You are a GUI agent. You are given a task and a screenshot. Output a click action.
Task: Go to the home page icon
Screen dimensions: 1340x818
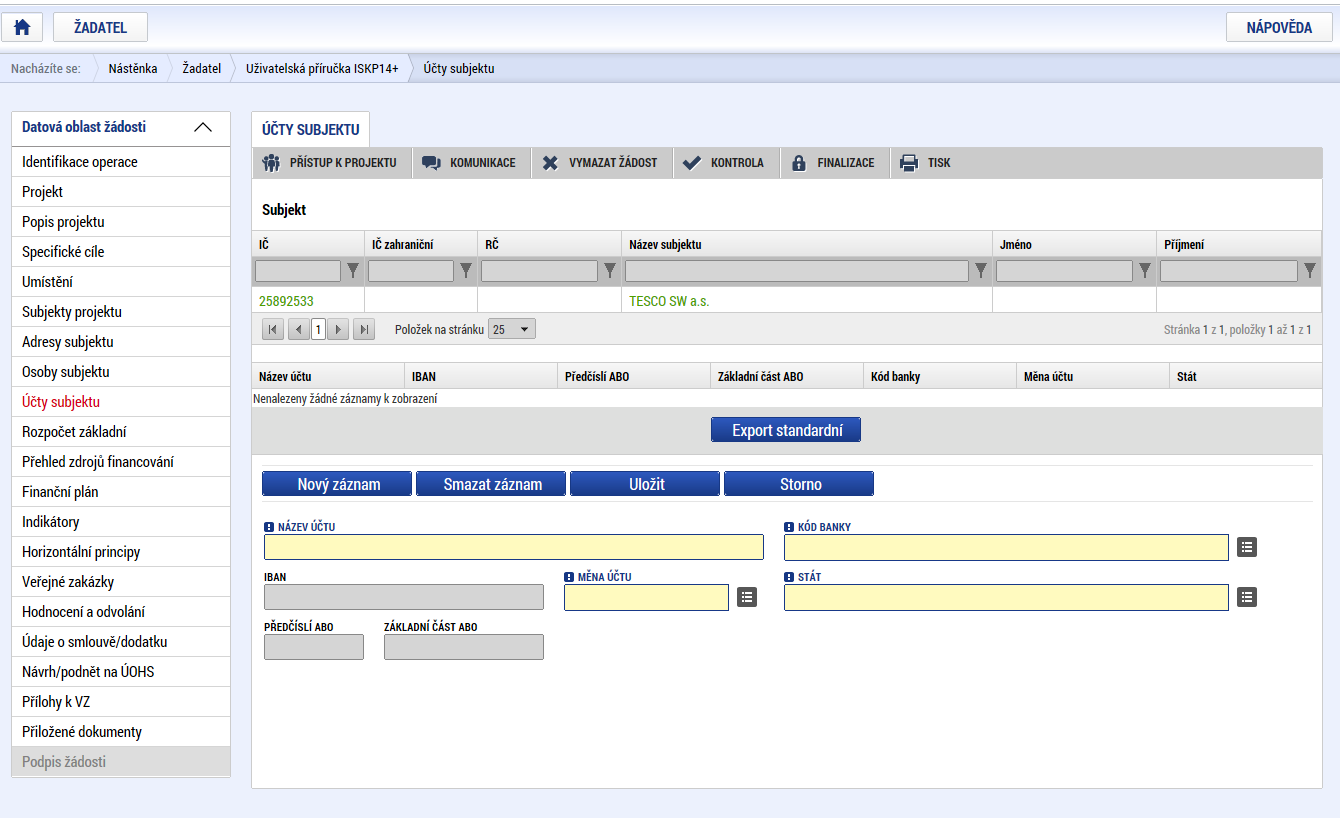coord(22,27)
